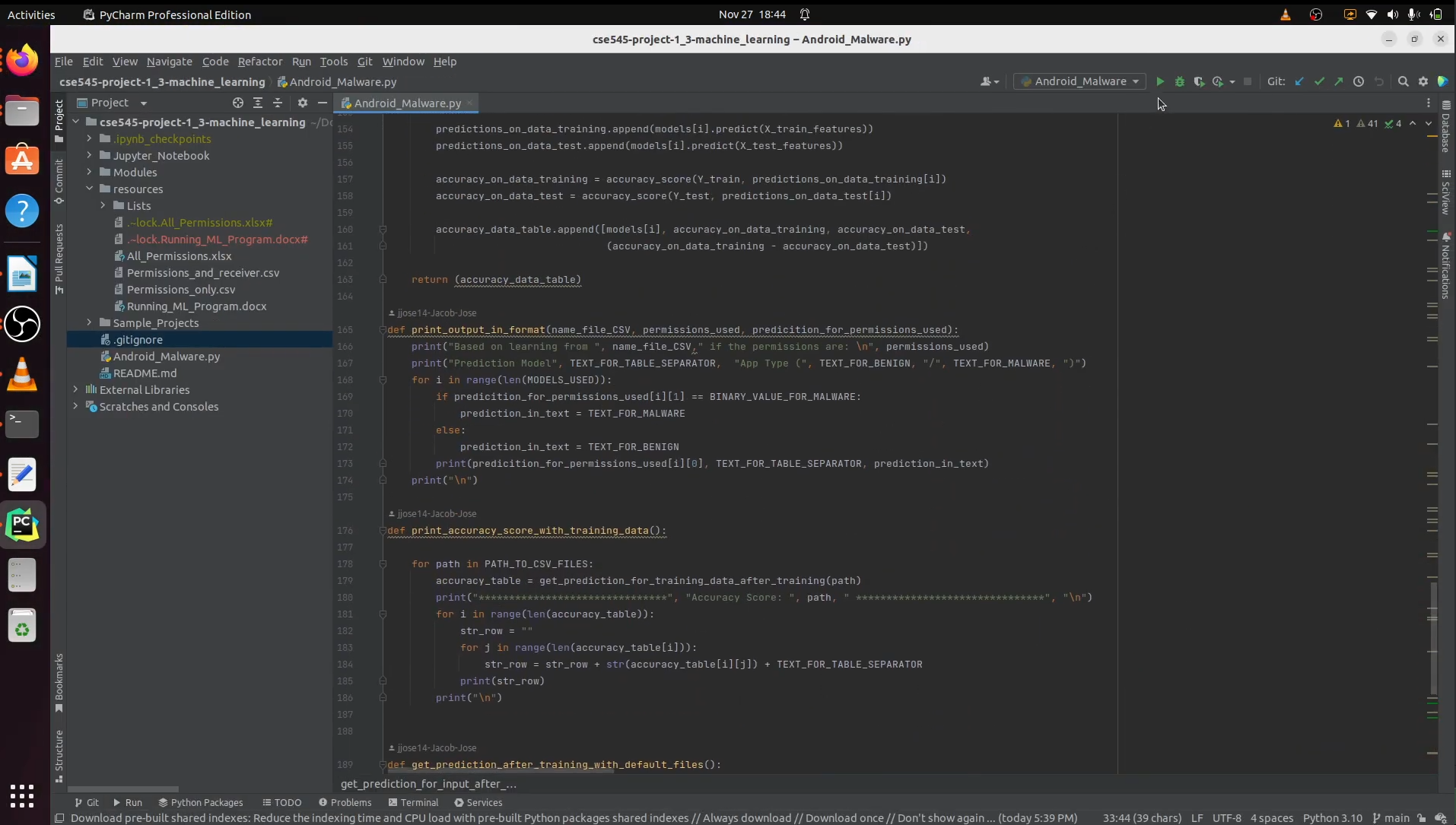The image size is (1456, 825).
Task: Push commits with Git green arrow
Action: 1339,81
